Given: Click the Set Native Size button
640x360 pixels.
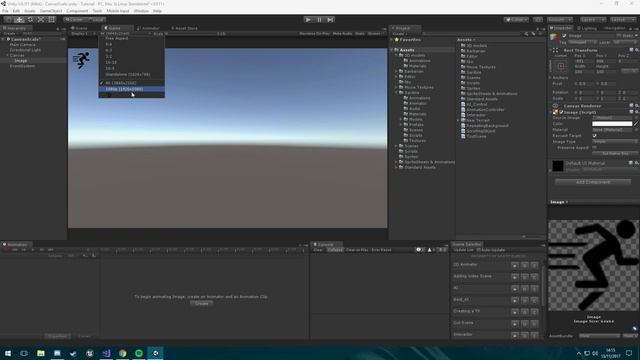Looking at the screenshot, I should 615,153.
